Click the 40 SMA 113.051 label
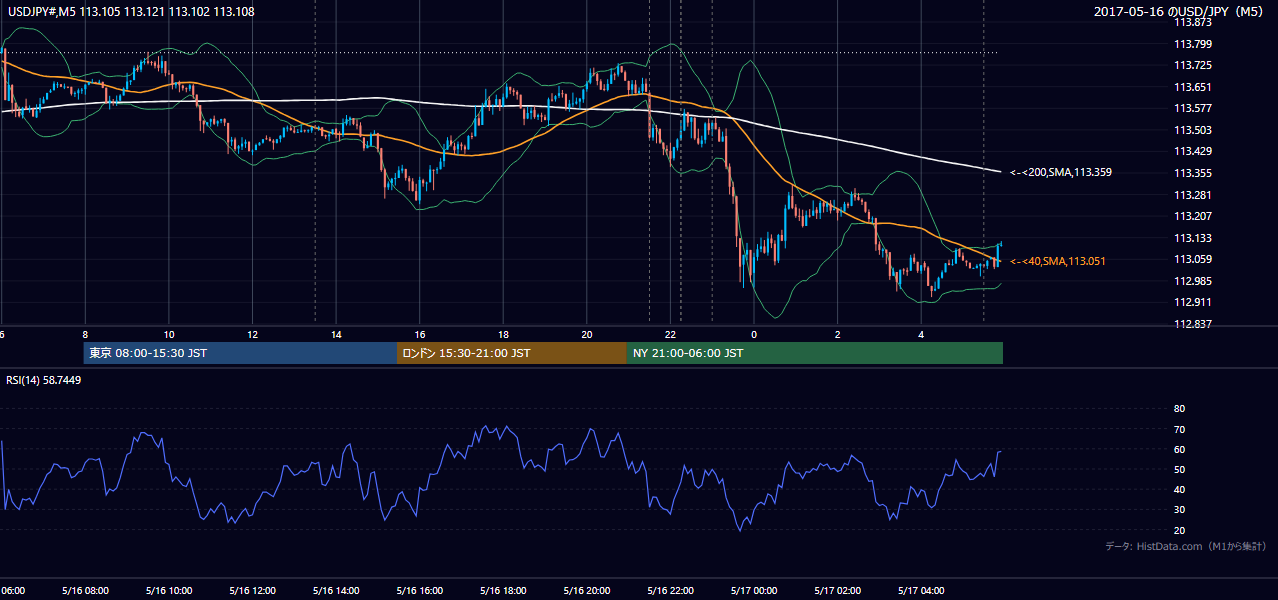Screen dimensions: 1278x600 click(1058, 261)
